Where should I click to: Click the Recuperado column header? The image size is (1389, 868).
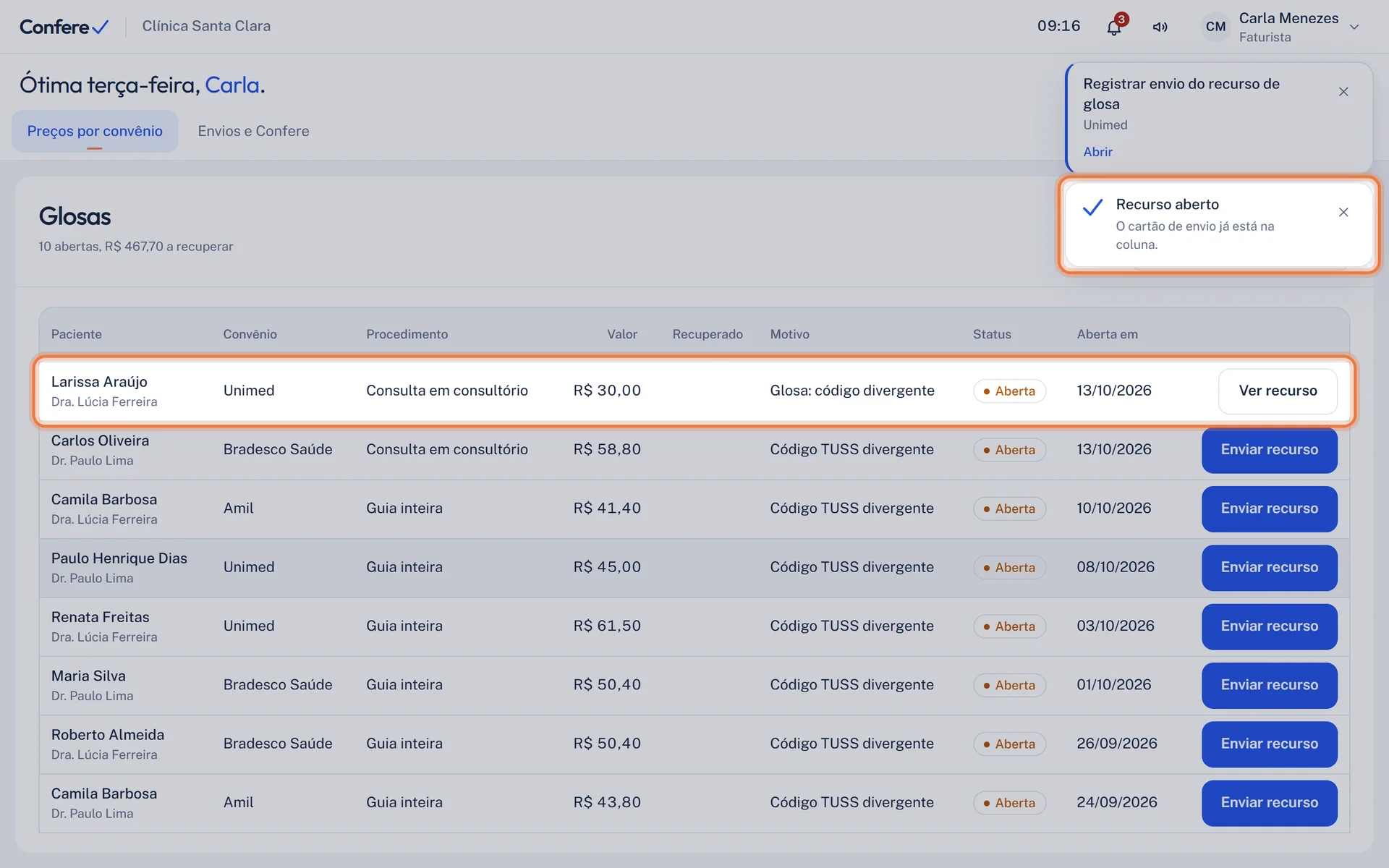pos(707,334)
